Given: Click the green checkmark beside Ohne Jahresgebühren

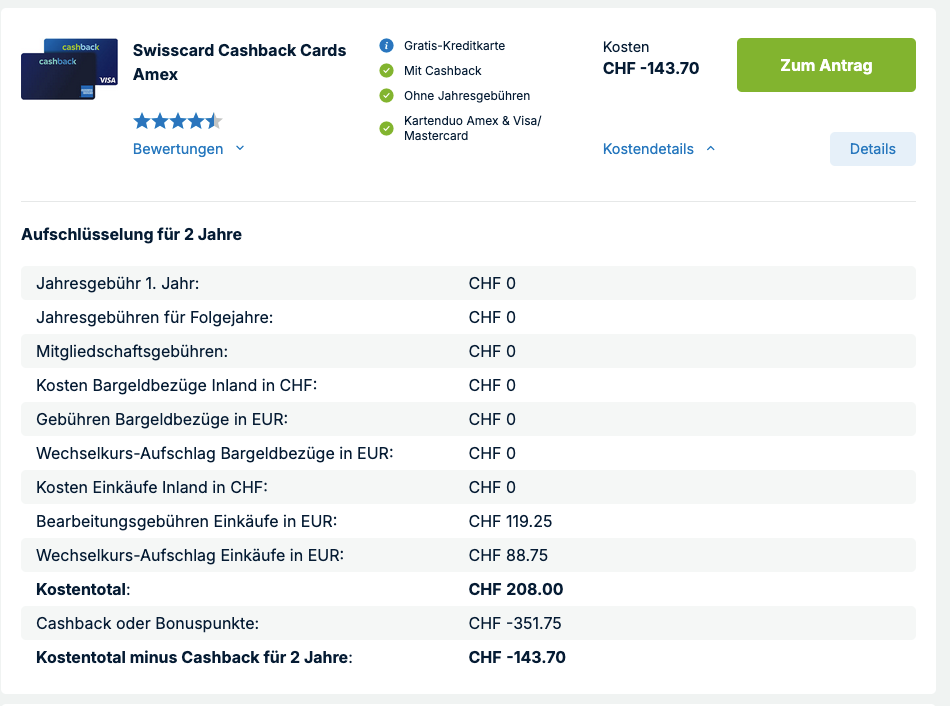Looking at the screenshot, I should 386,96.
